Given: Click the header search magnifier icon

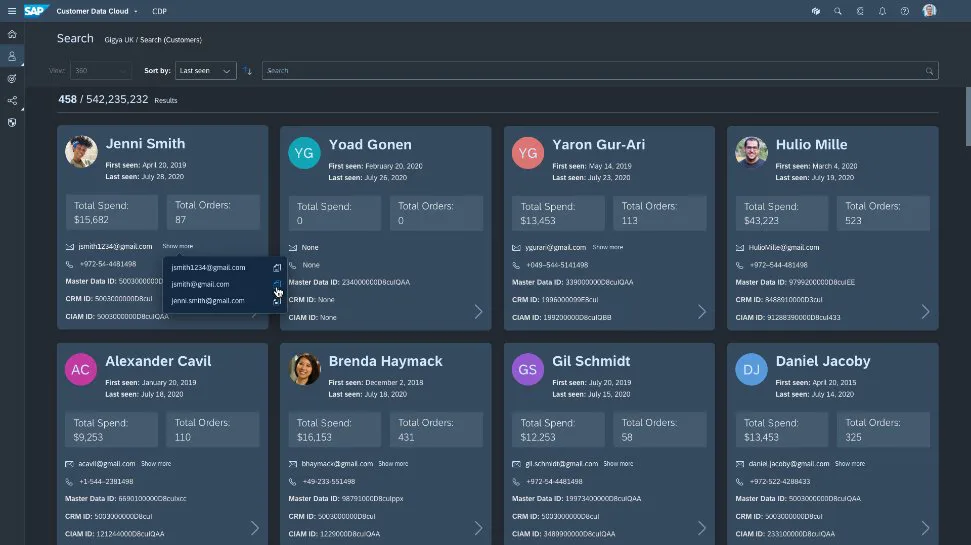Looking at the screenshot, I should pos(837,11).
